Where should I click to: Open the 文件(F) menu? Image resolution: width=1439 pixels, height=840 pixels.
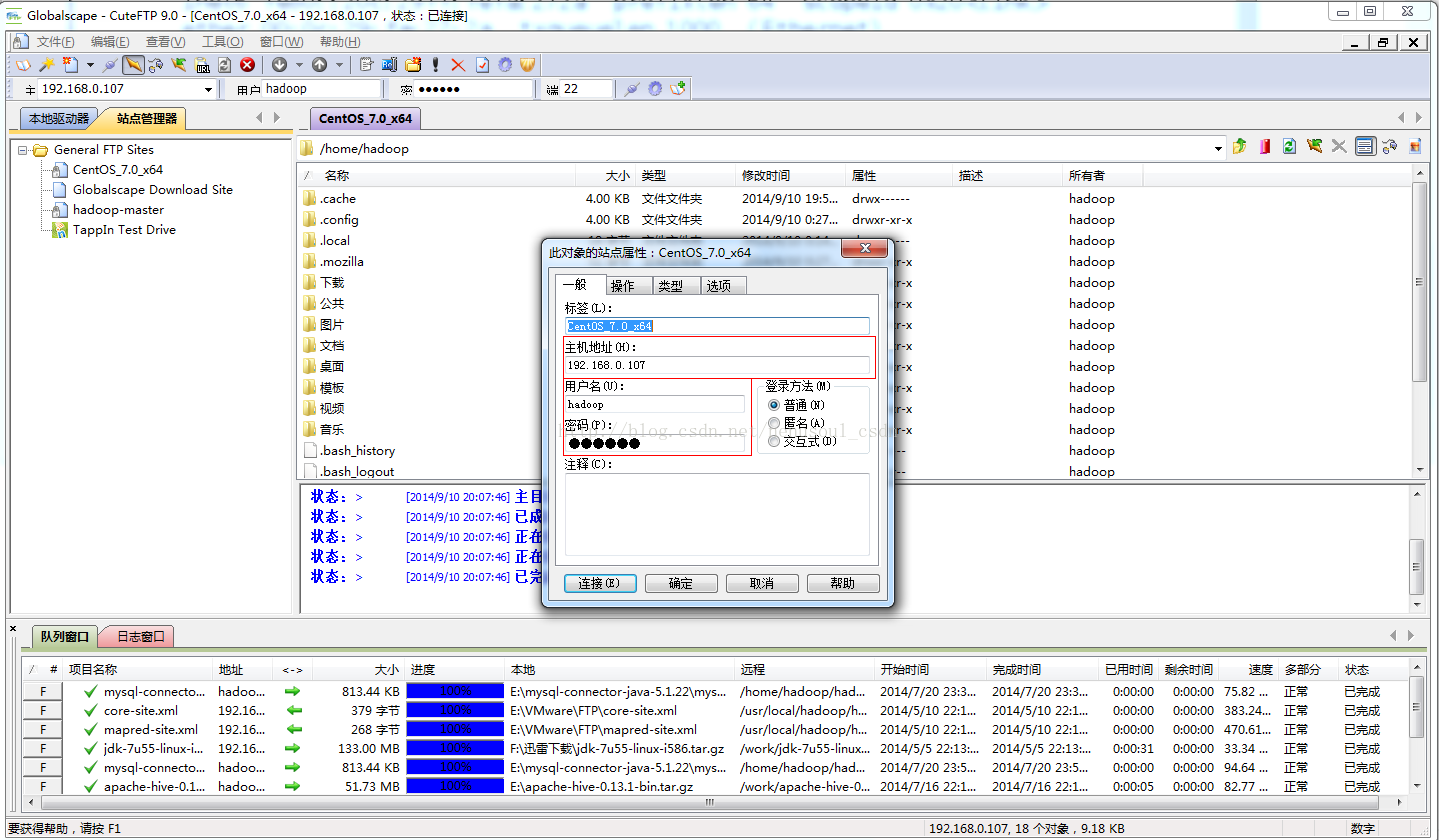pos(55,42)
